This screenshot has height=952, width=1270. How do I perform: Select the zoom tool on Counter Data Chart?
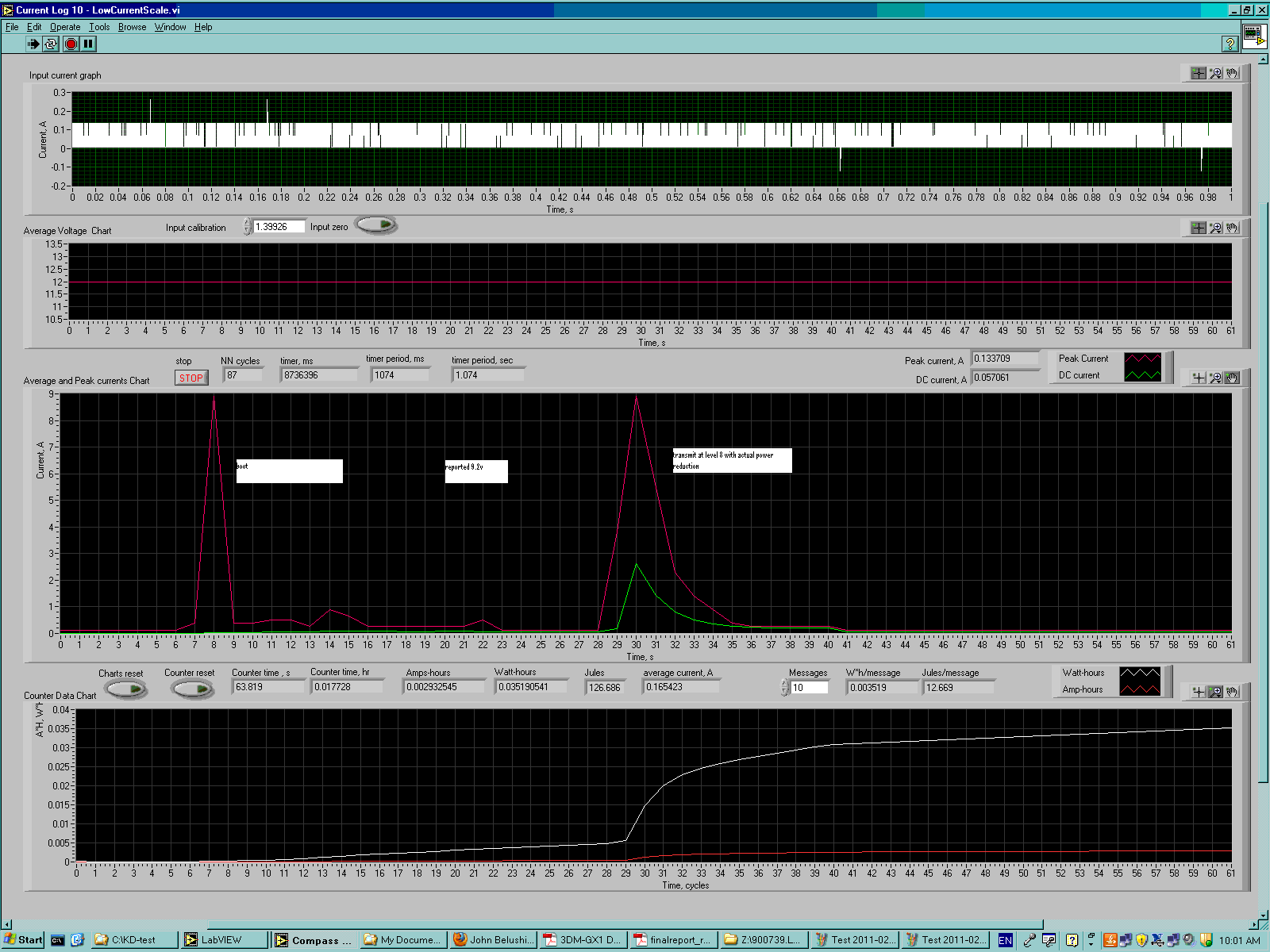pyautogui.click(x=1215, y=692)
